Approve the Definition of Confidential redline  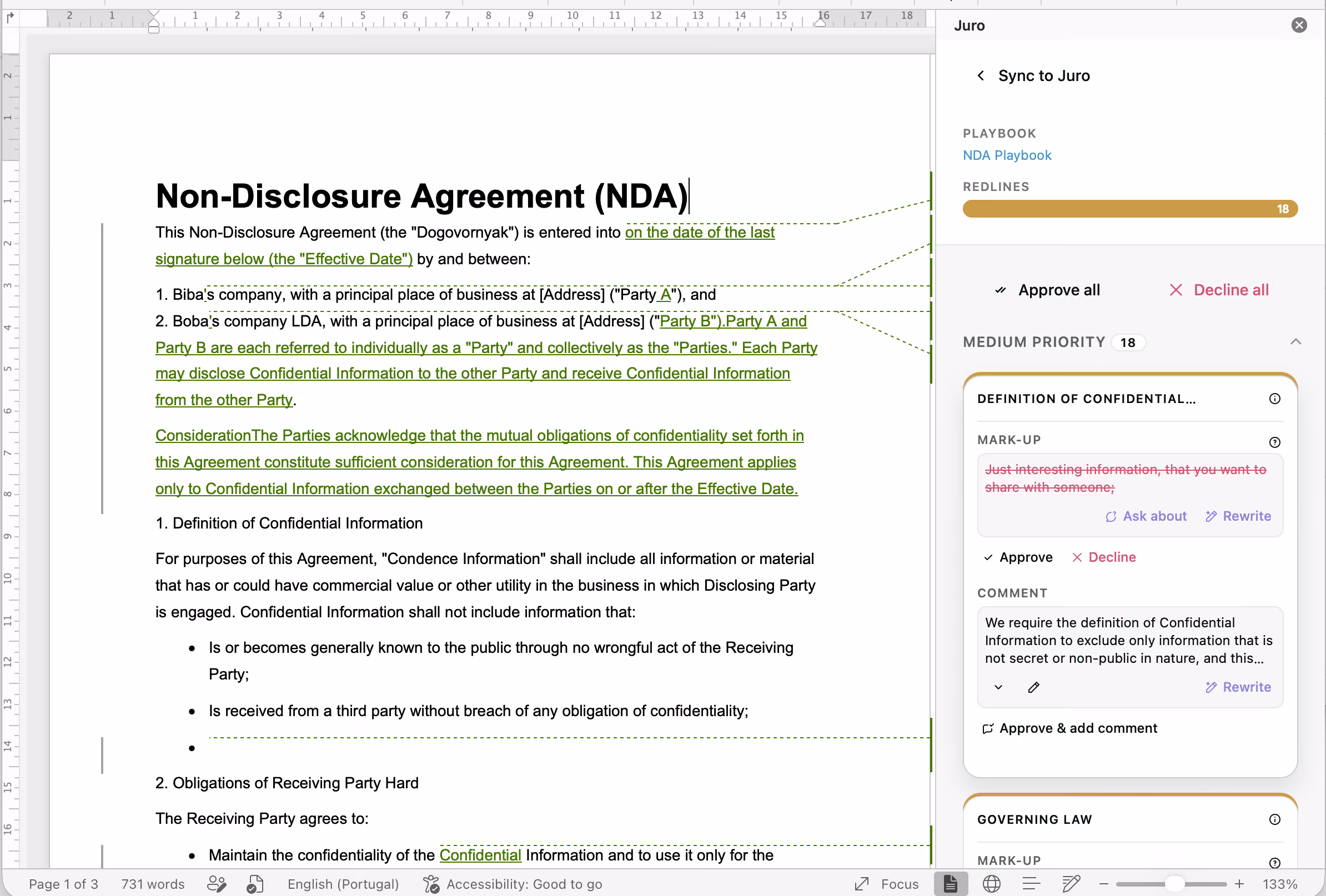click(x=1018, y=557)
